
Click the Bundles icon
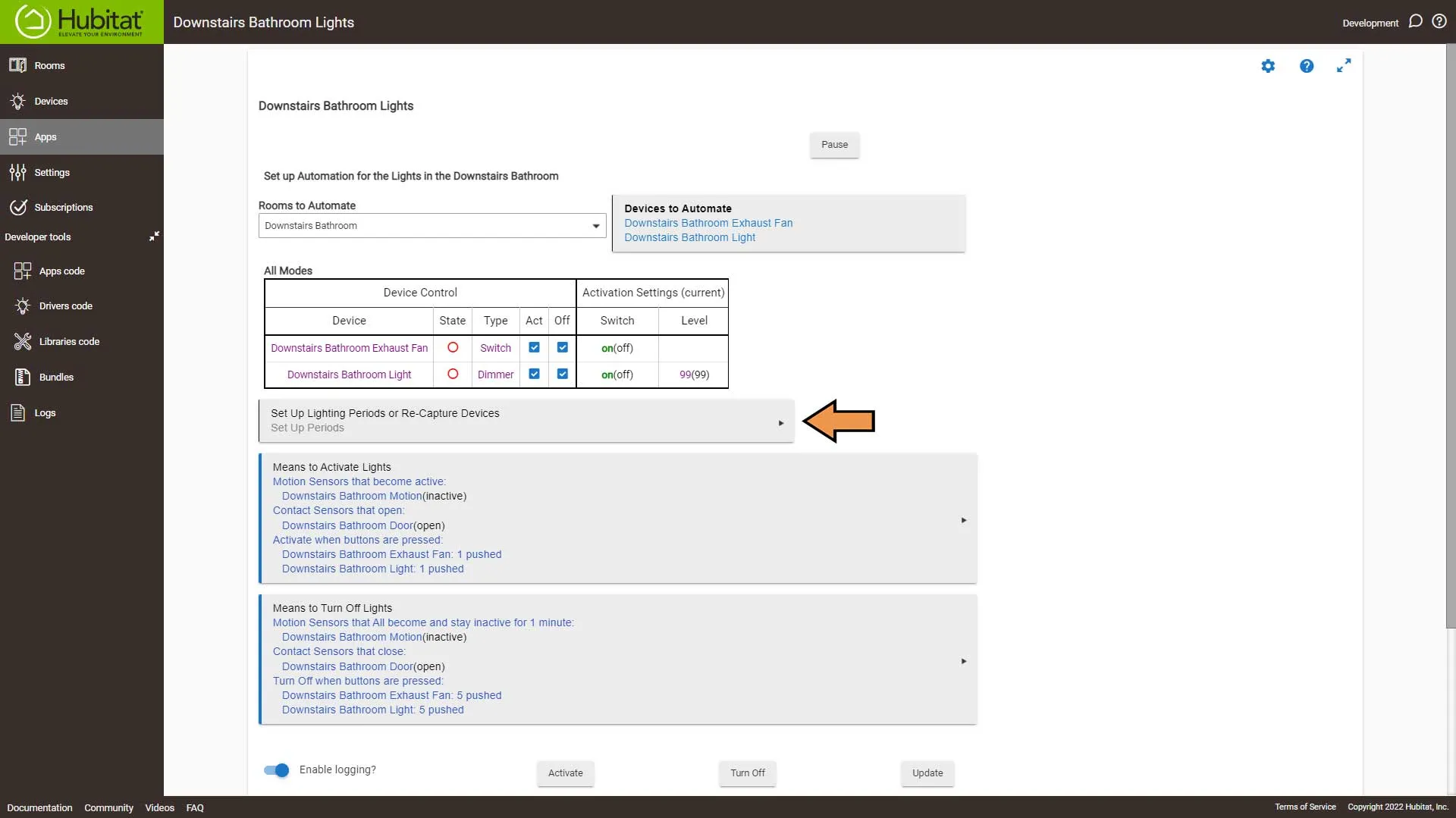pos(23,377)
